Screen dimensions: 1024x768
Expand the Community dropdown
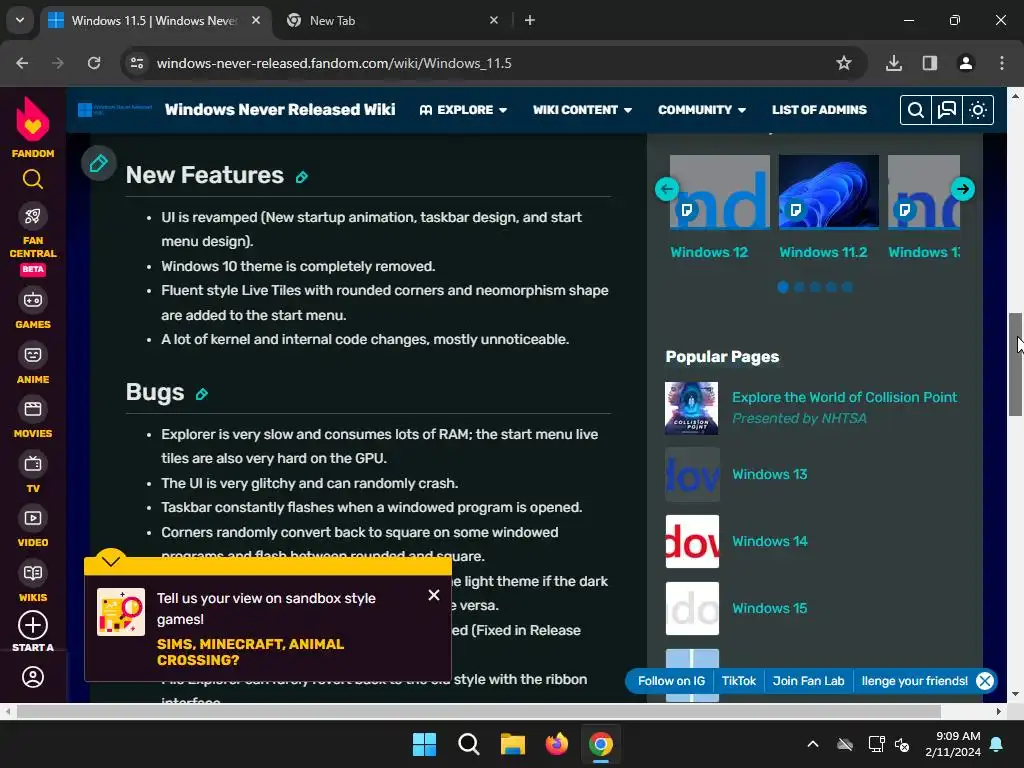pyautogui.click(x=701, y=110)
